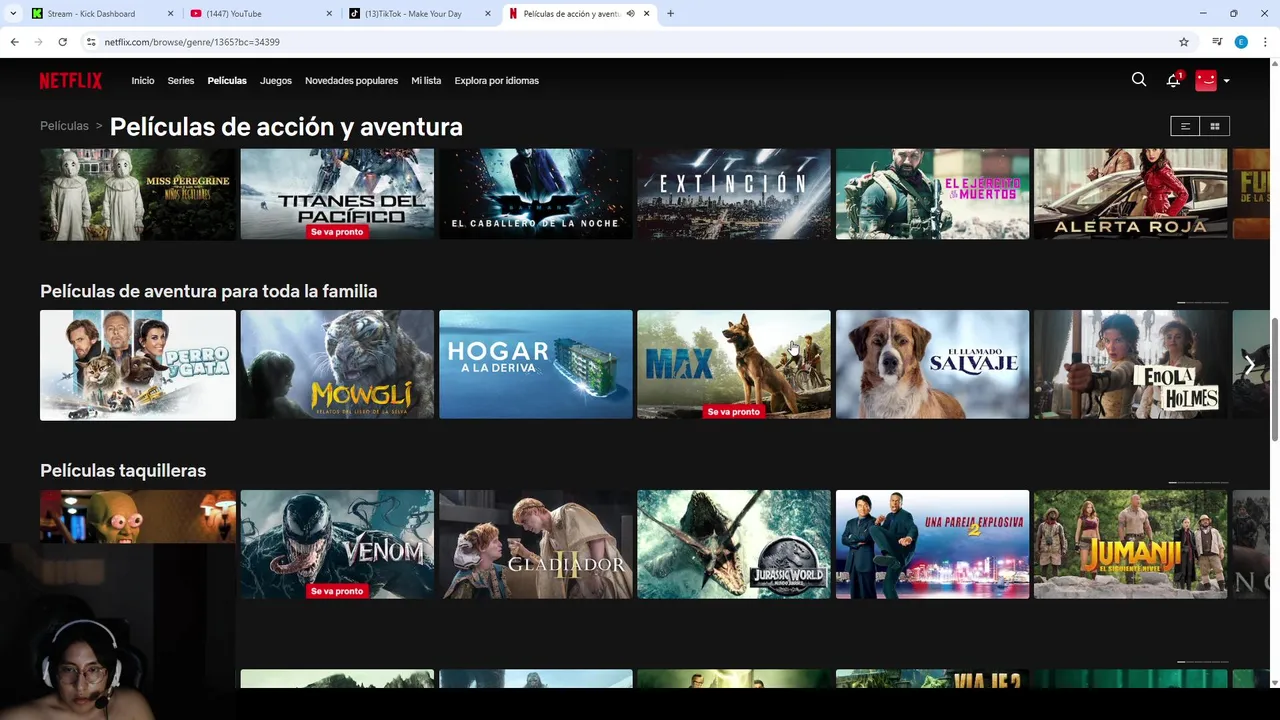Open El Ejército de los Muertos thumbnail
This screenshot has height=720, width=1280.
pos(932,194)
